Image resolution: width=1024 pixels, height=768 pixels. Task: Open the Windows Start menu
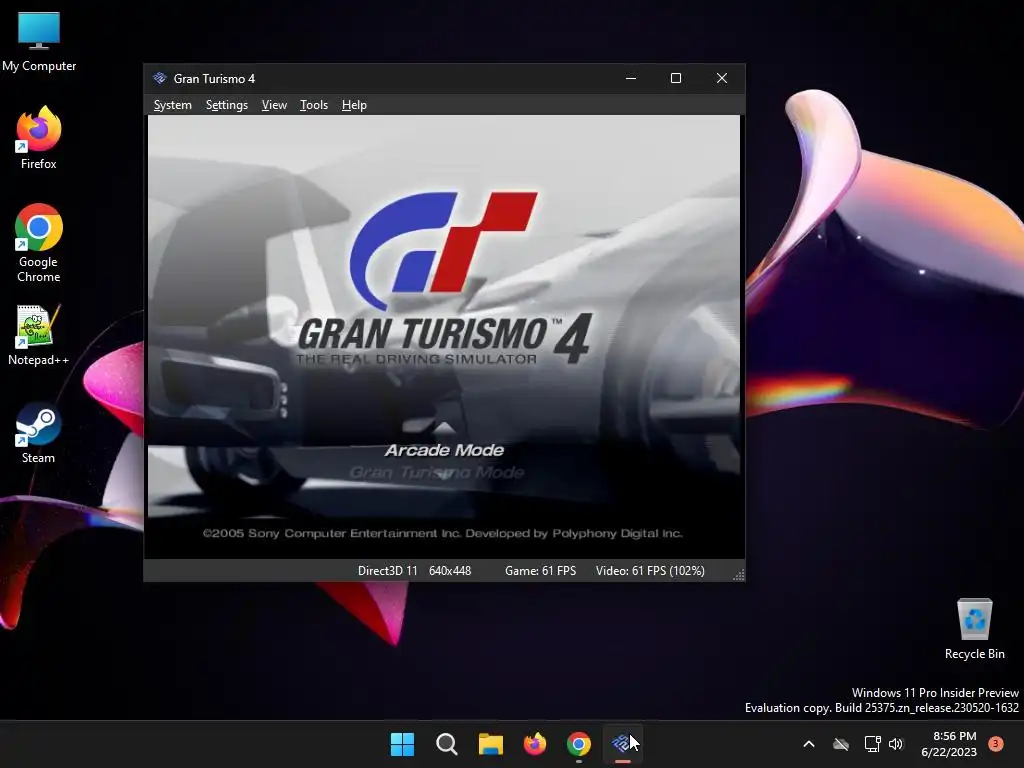(x=402, y=744)
